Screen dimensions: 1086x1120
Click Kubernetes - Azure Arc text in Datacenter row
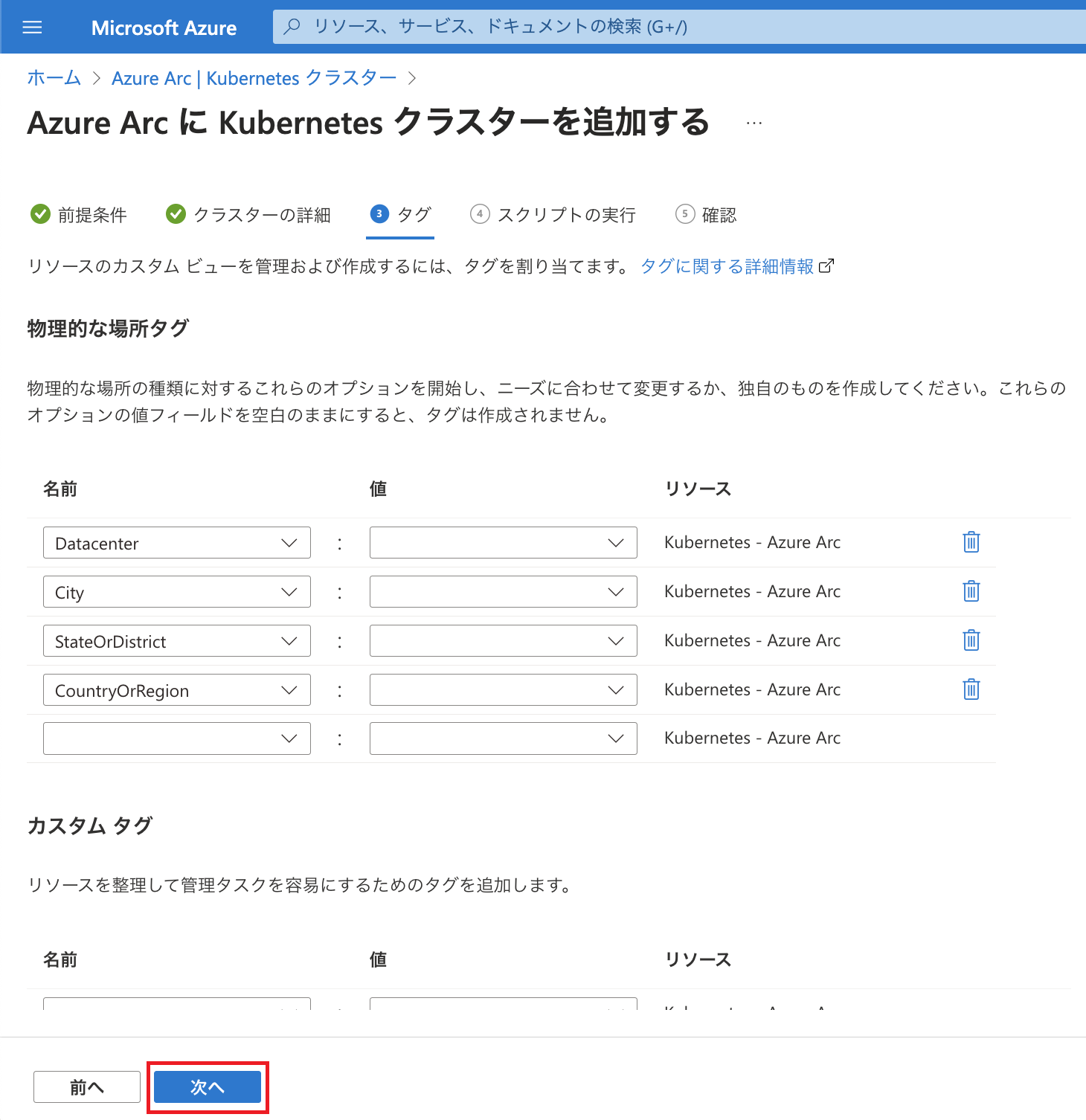coord(752,542)
